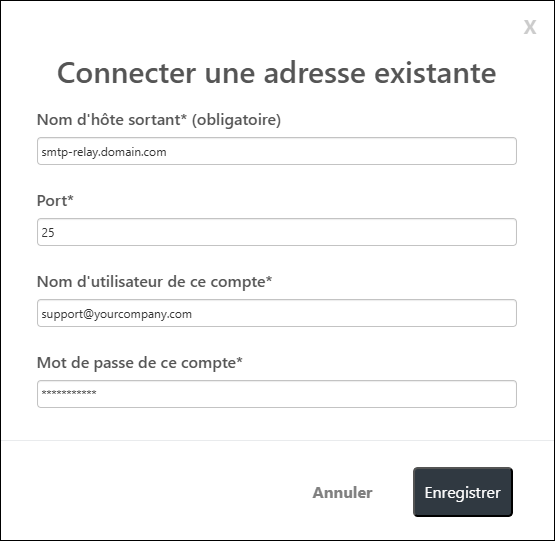Image resolution: width=555 pixels, height=541 pixels.
Task: Cancel with the Annuler link
Action: (x=342, y=492)
